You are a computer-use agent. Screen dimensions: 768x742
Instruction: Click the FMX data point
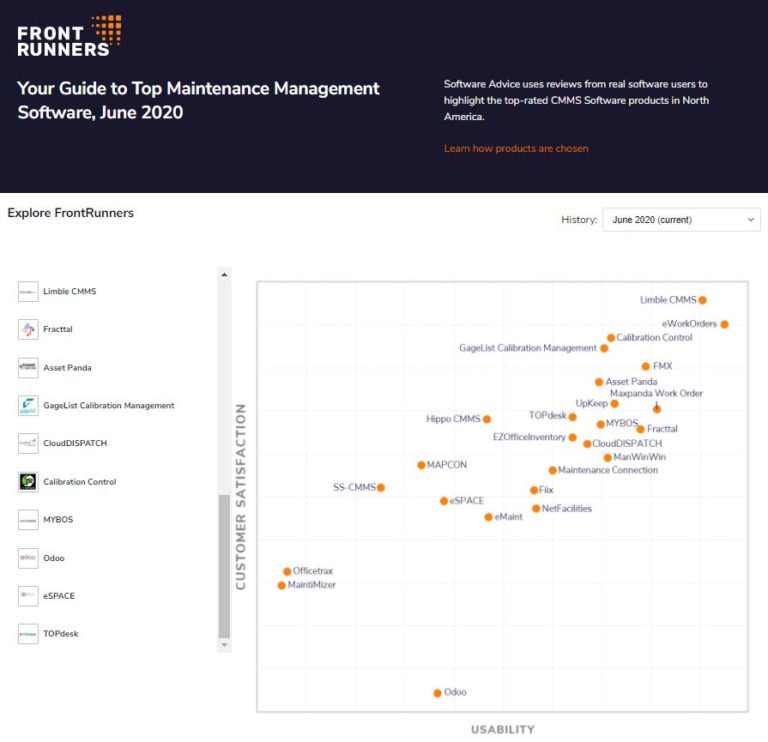tap(646, 366)
